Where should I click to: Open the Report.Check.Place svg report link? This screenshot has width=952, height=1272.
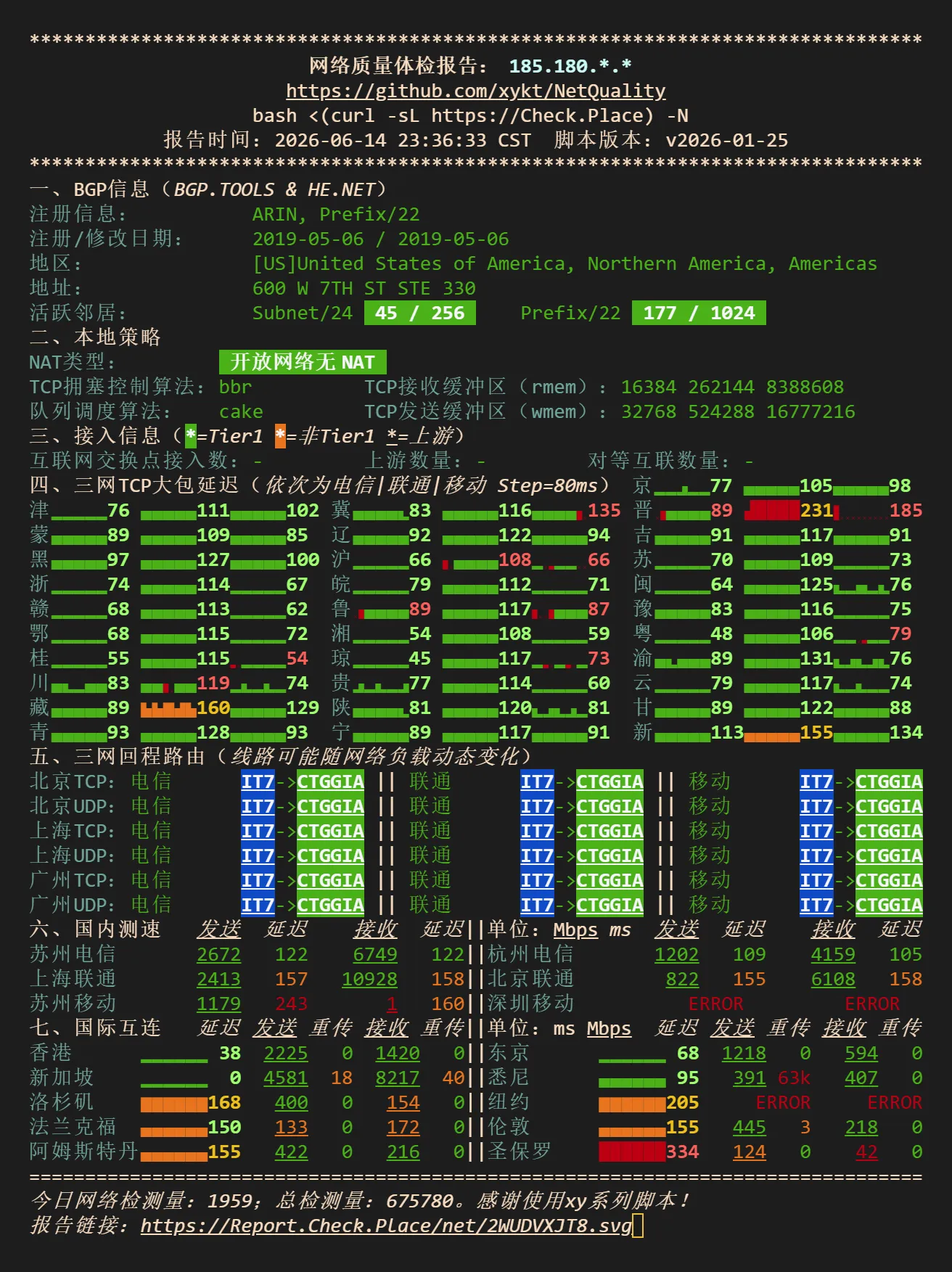coord(386,1226)
